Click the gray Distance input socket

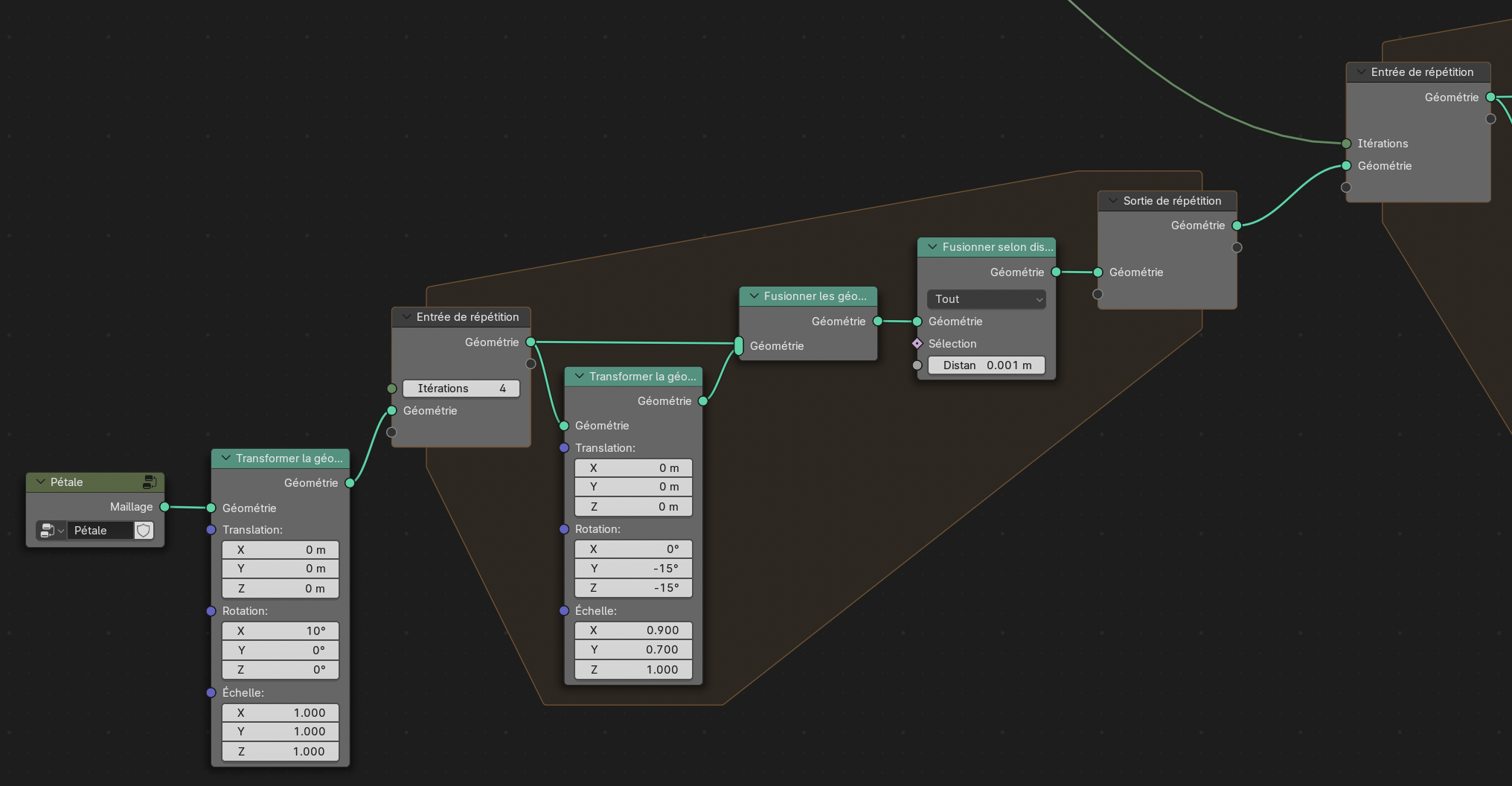coord(917,365)
